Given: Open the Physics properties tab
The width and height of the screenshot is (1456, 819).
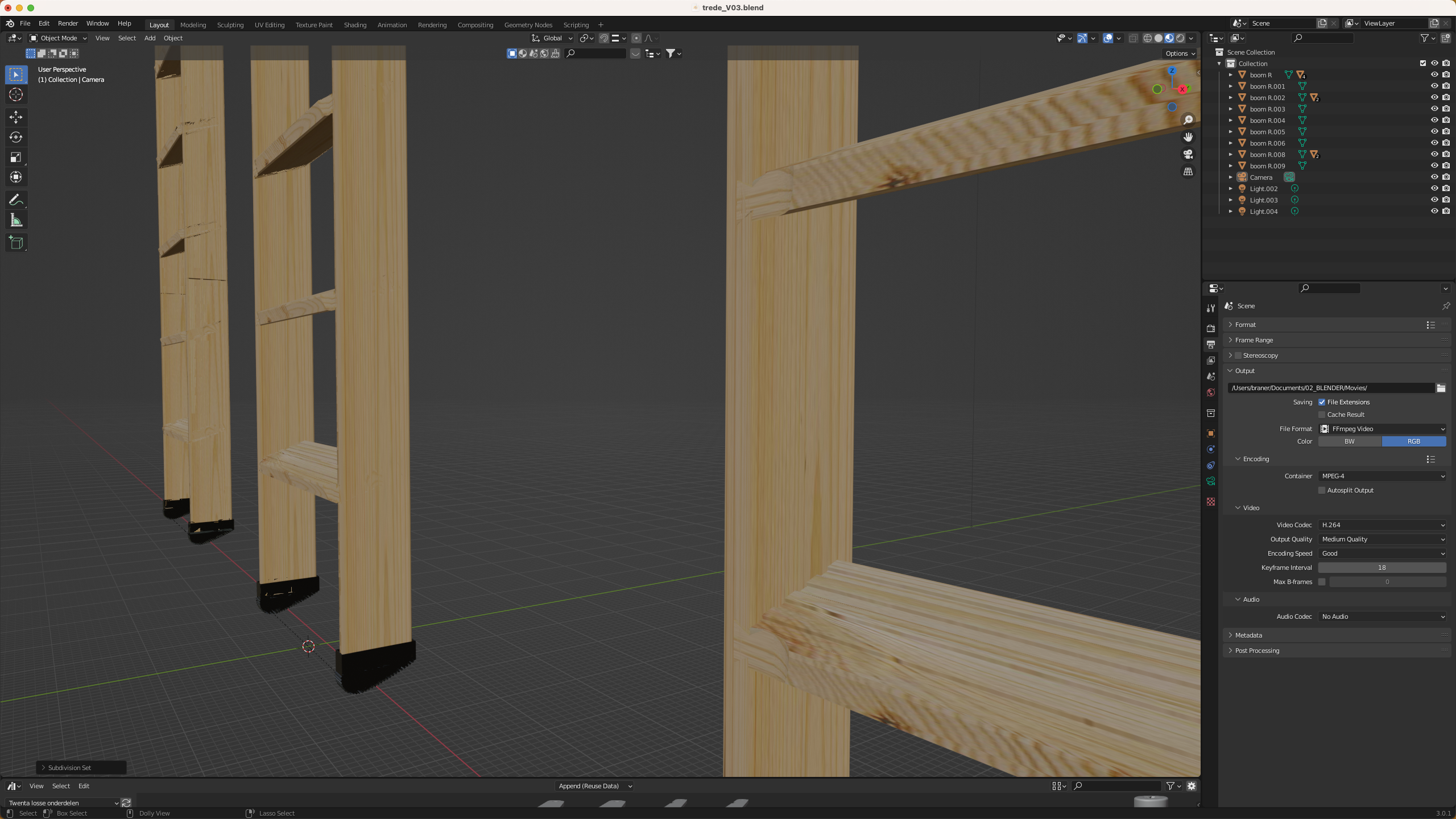Looking at the screenshot, I should tap(1211, 449).
